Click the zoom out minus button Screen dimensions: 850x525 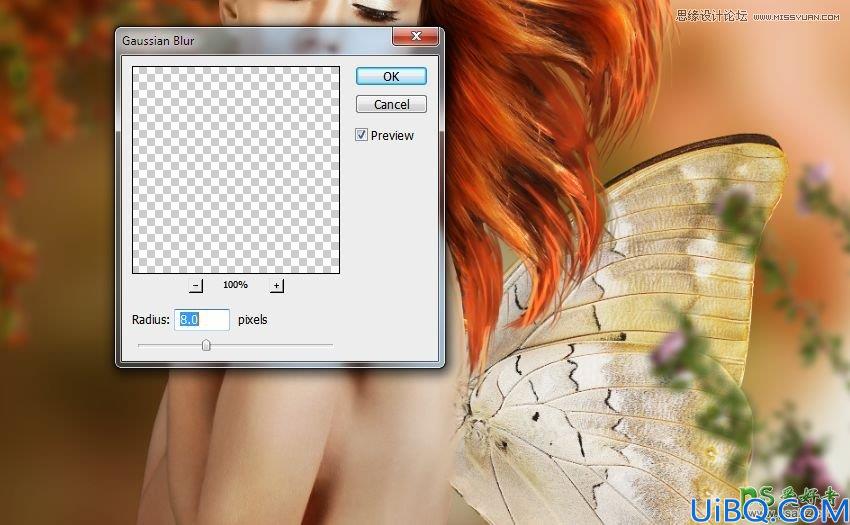[x=196, y=285]
